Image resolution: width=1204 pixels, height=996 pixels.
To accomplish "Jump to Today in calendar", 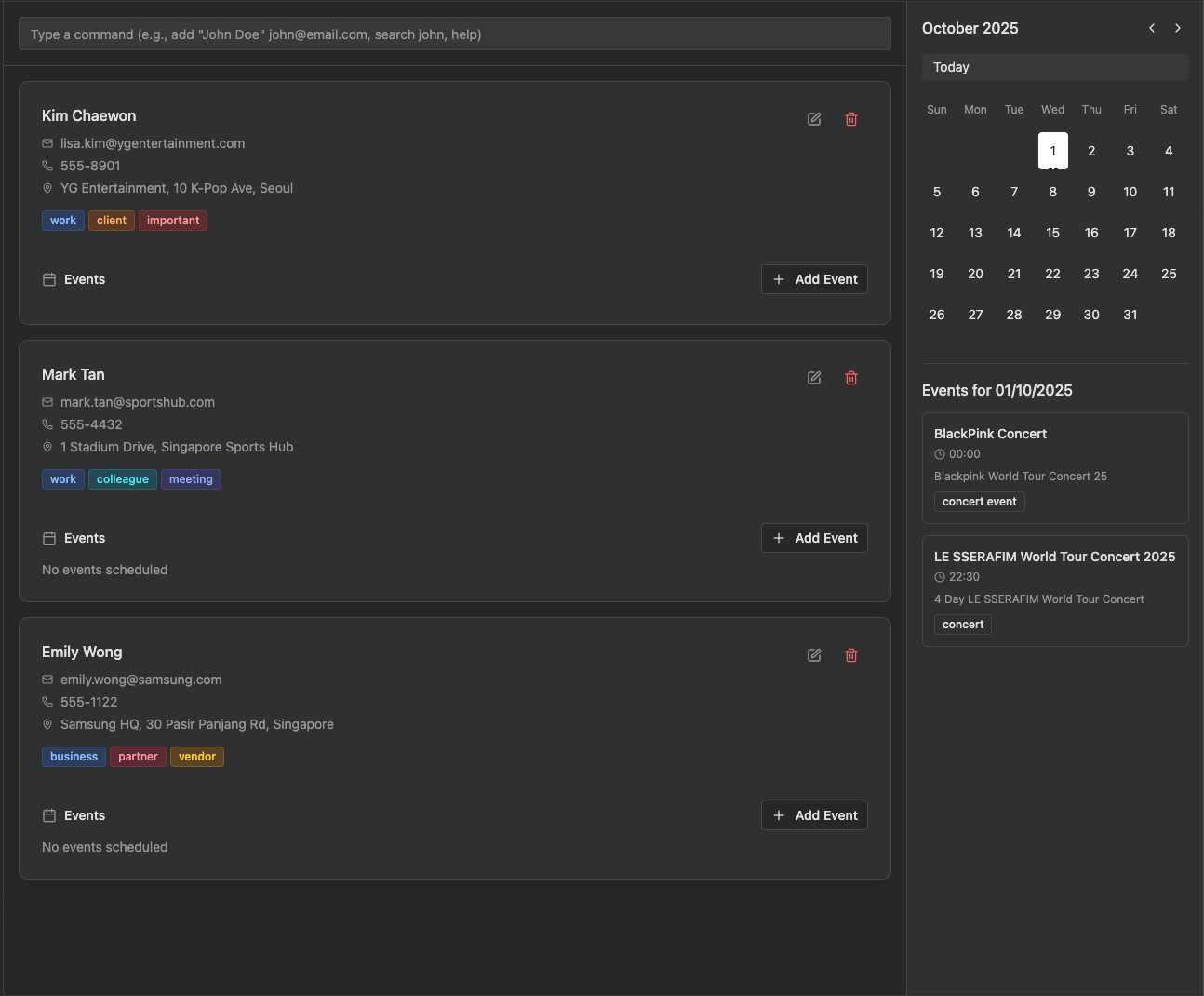I will coord(1055,67).
